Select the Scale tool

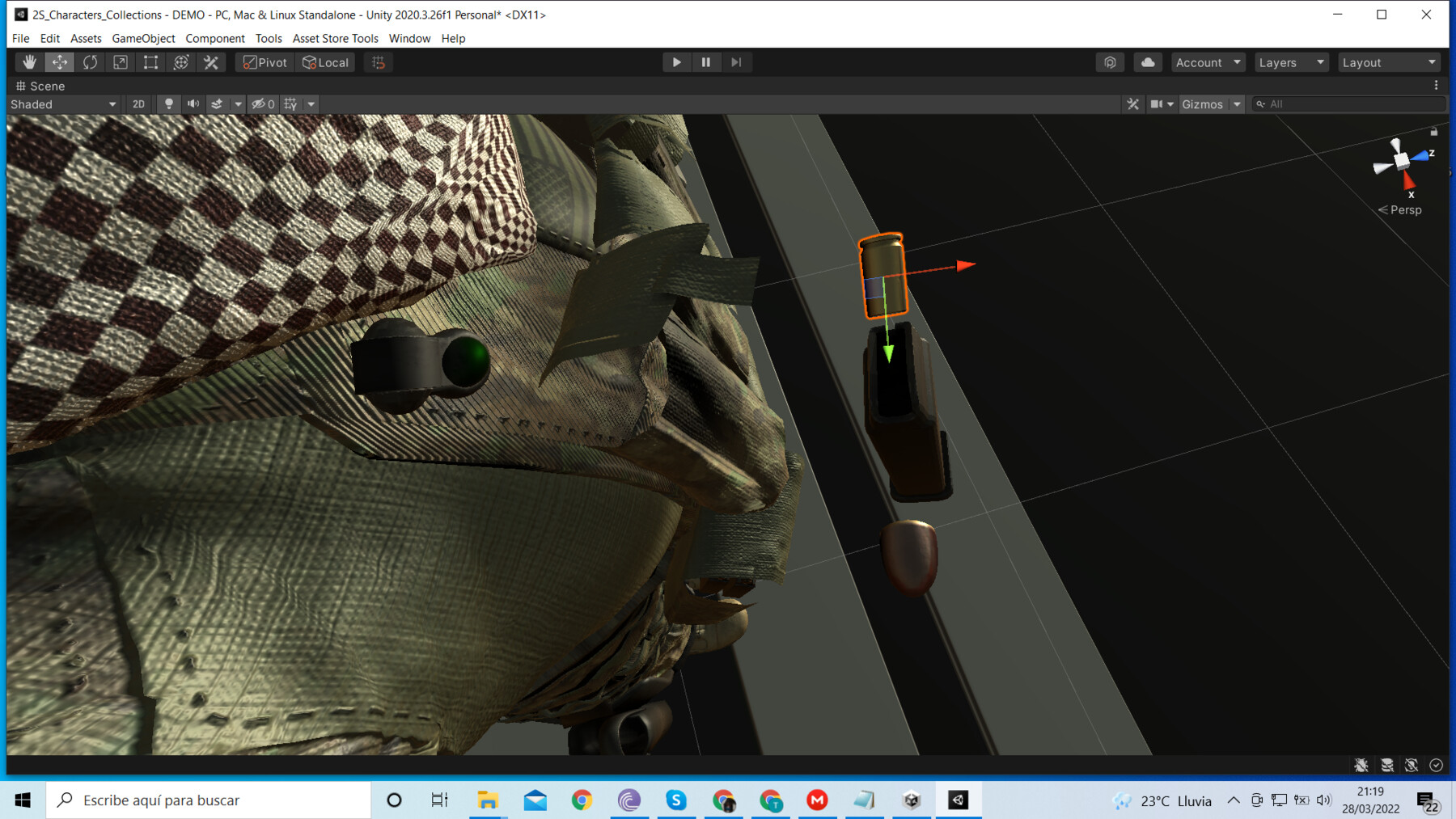coord(120,62)
